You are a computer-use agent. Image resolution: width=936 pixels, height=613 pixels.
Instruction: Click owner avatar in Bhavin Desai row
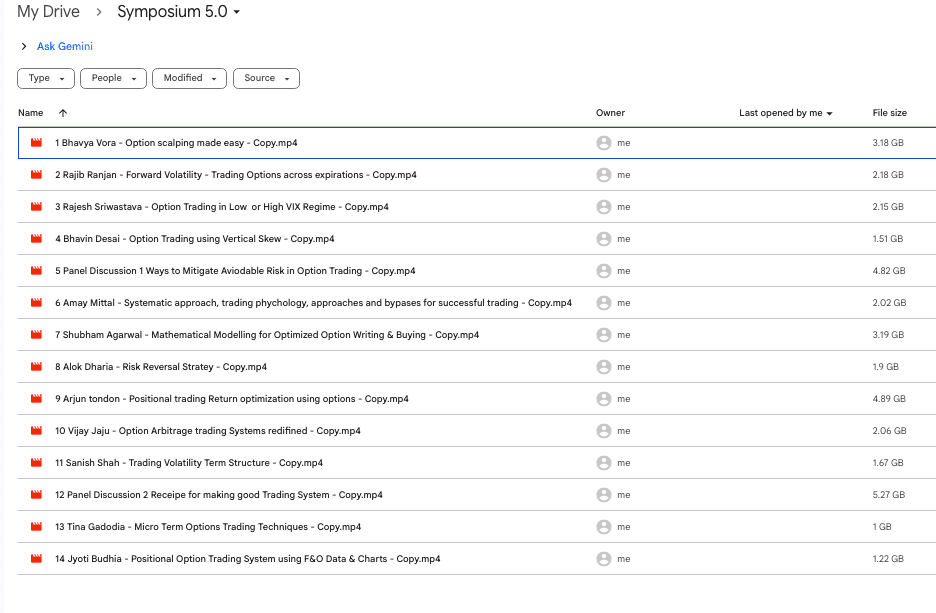(x=604, y=239)
